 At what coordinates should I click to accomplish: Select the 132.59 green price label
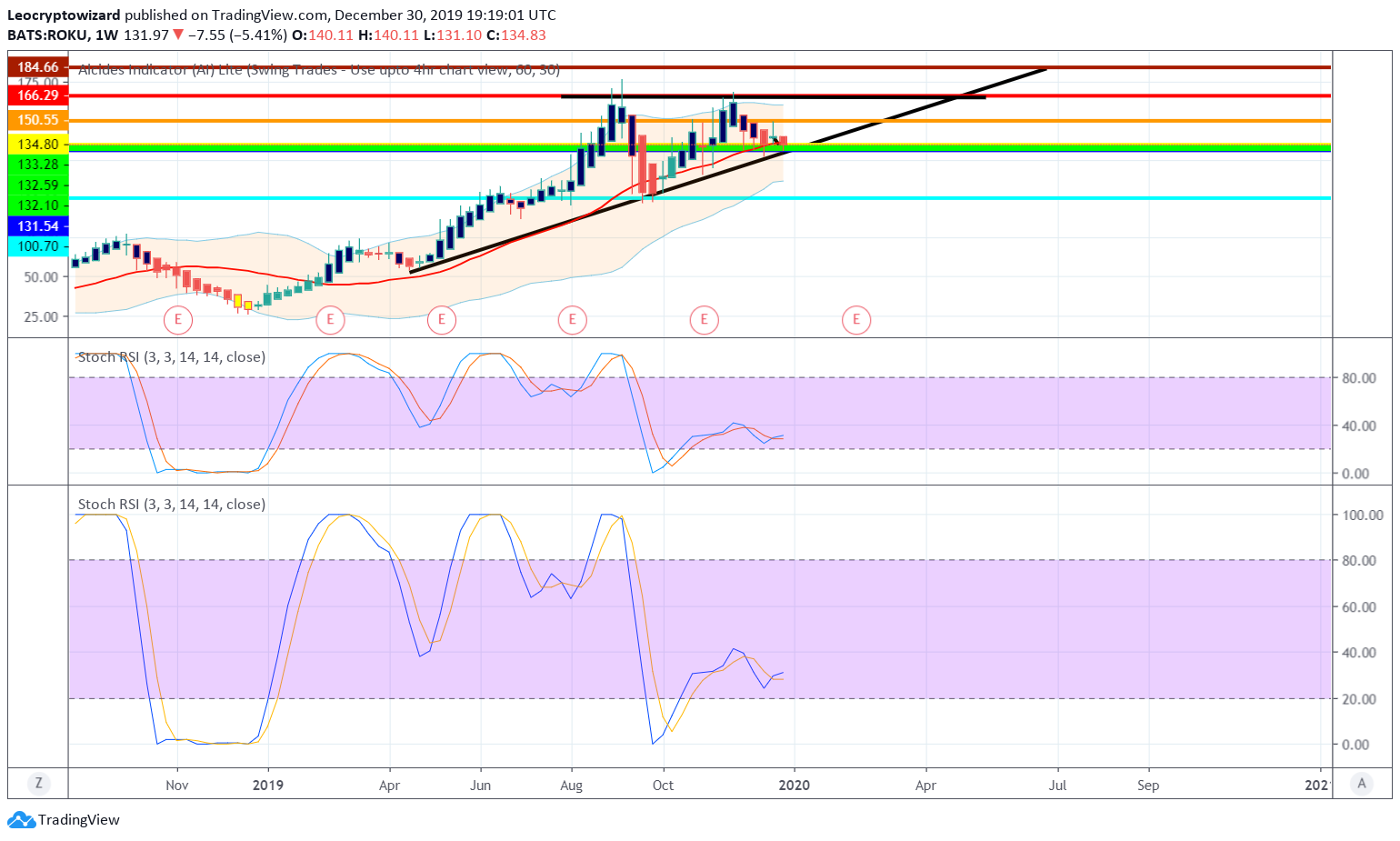[38, 185]
